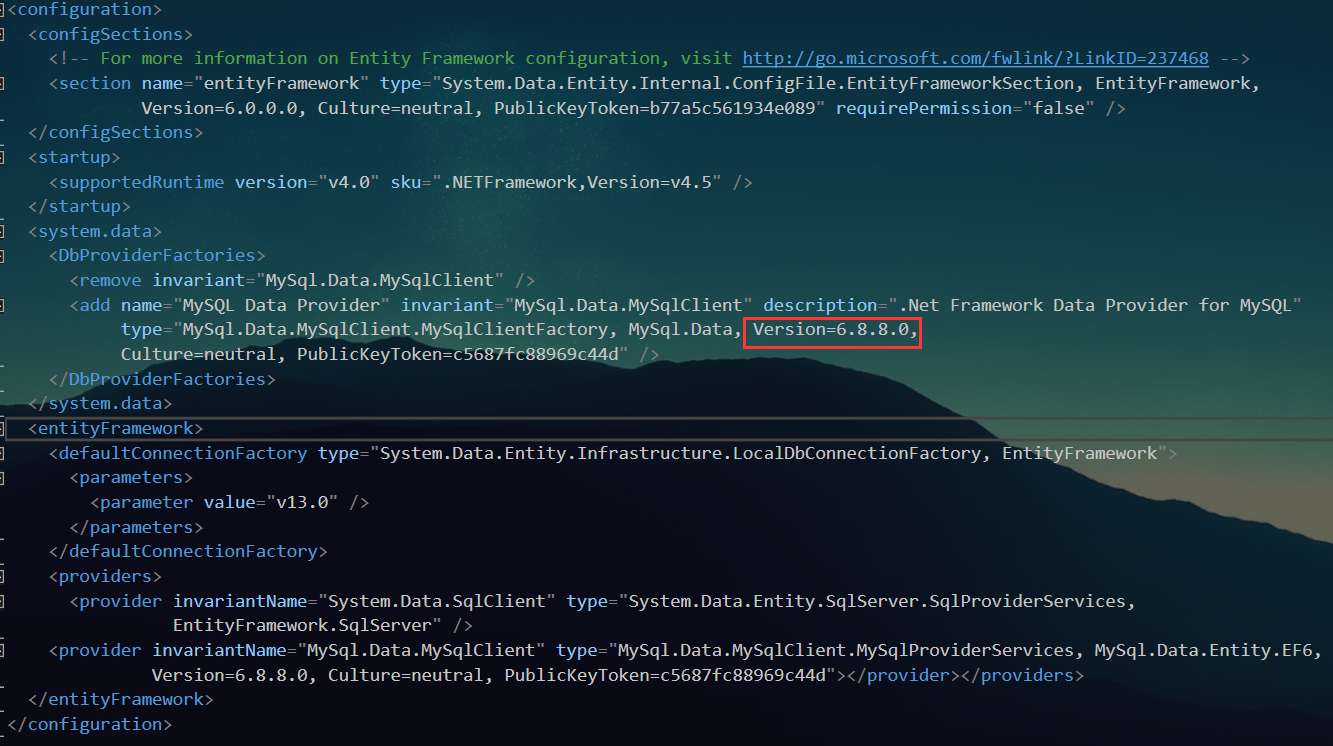The image size is (1333, 746).
Task: Click the "For more information on Entity Framework" comment
Action: (x=307, y=58)
